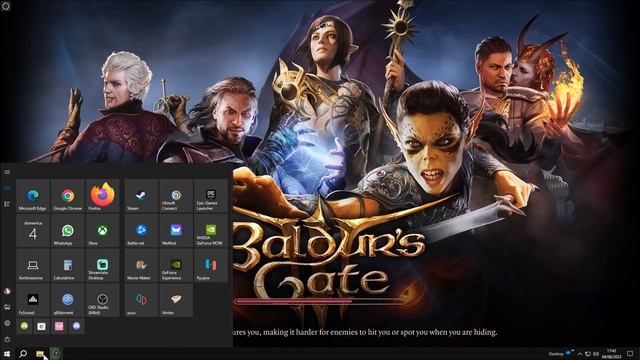Open the Power options button
The width and height of the screenshot is (640, 360).
click(7, 339)
